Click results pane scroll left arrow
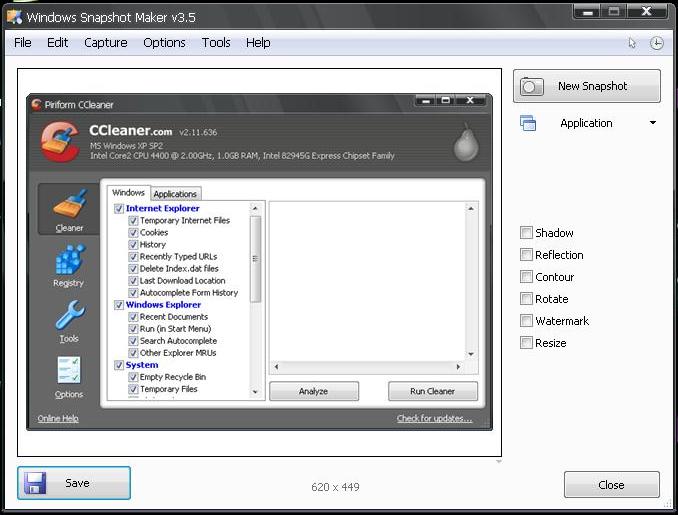Image resolution: width=678 pixels, height=515 pixels. 276,367
